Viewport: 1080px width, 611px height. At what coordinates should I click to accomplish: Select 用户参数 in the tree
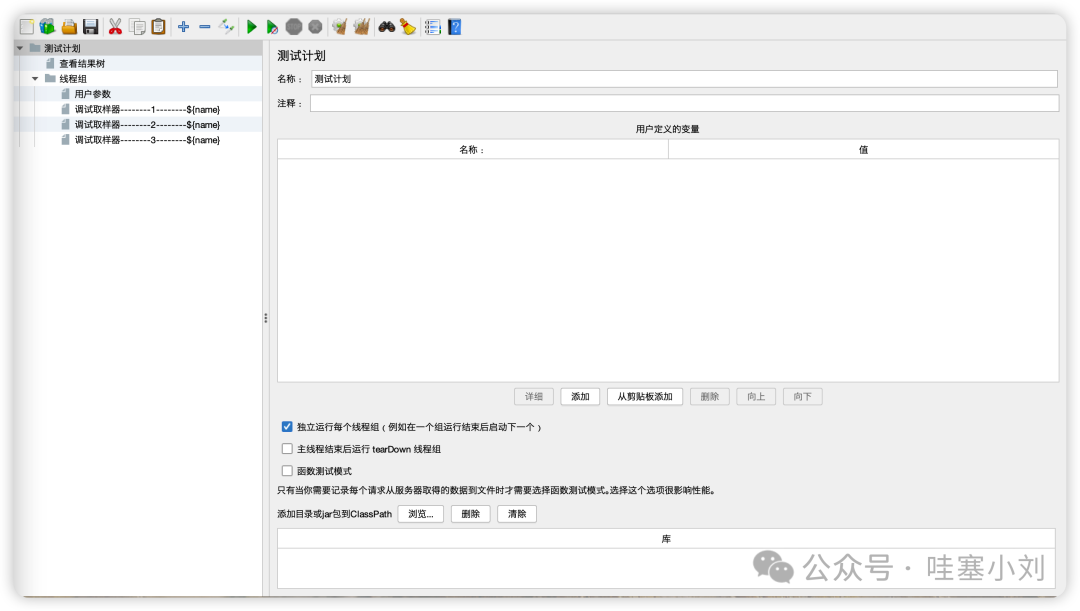pos(92,94)
